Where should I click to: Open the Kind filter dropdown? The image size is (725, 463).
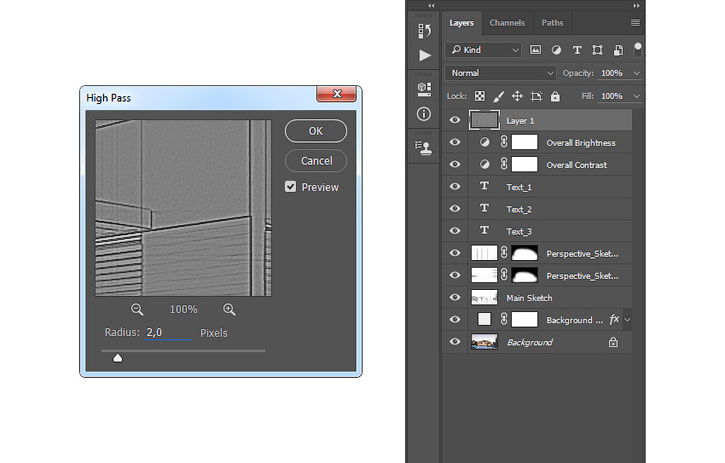click(x=484, y=49)
